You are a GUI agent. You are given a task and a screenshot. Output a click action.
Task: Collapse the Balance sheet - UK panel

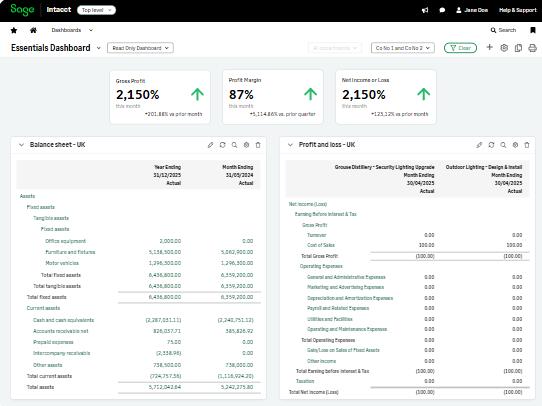click(21, 145)
